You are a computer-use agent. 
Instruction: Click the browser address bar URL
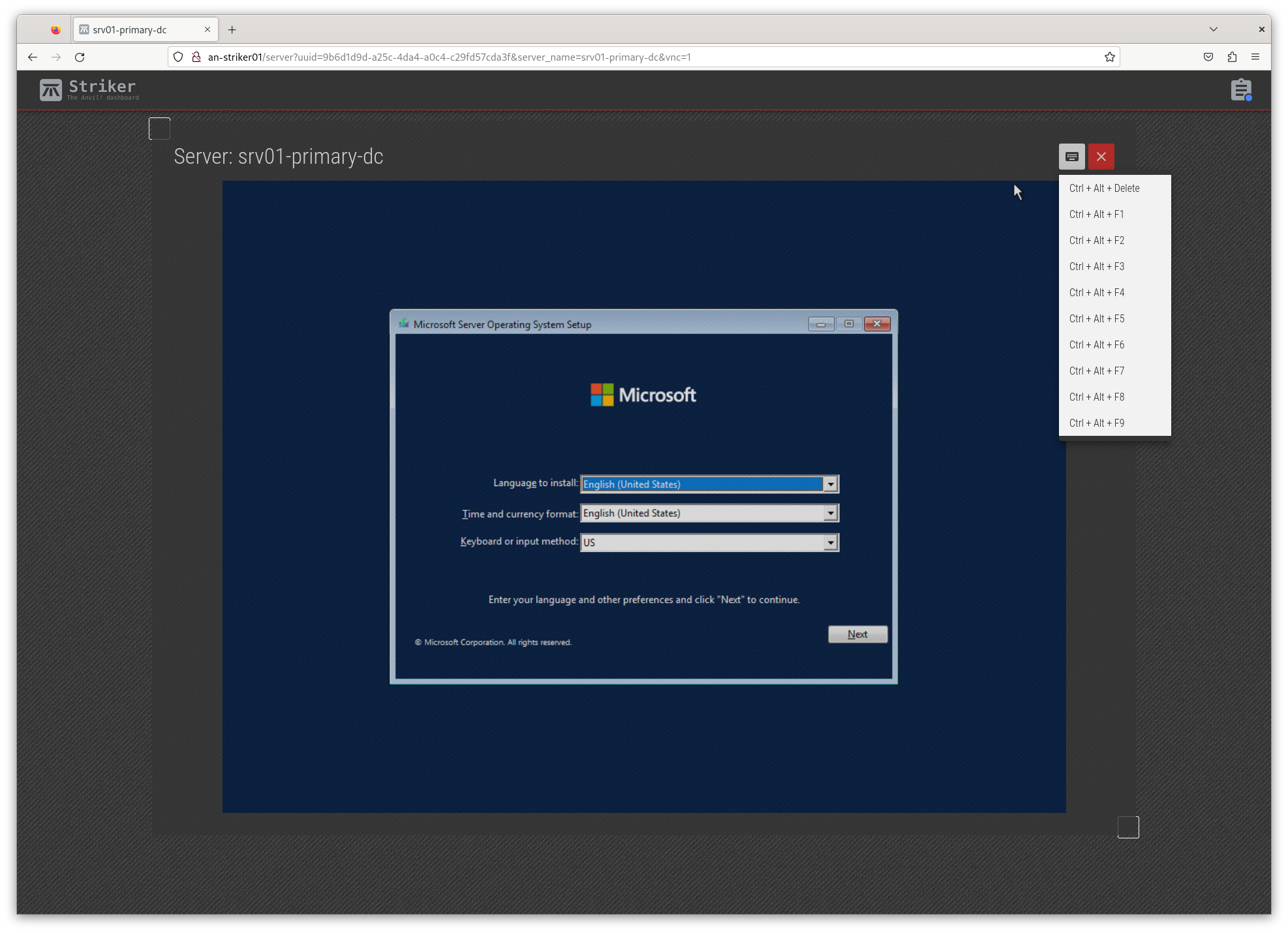coord(449,57)
